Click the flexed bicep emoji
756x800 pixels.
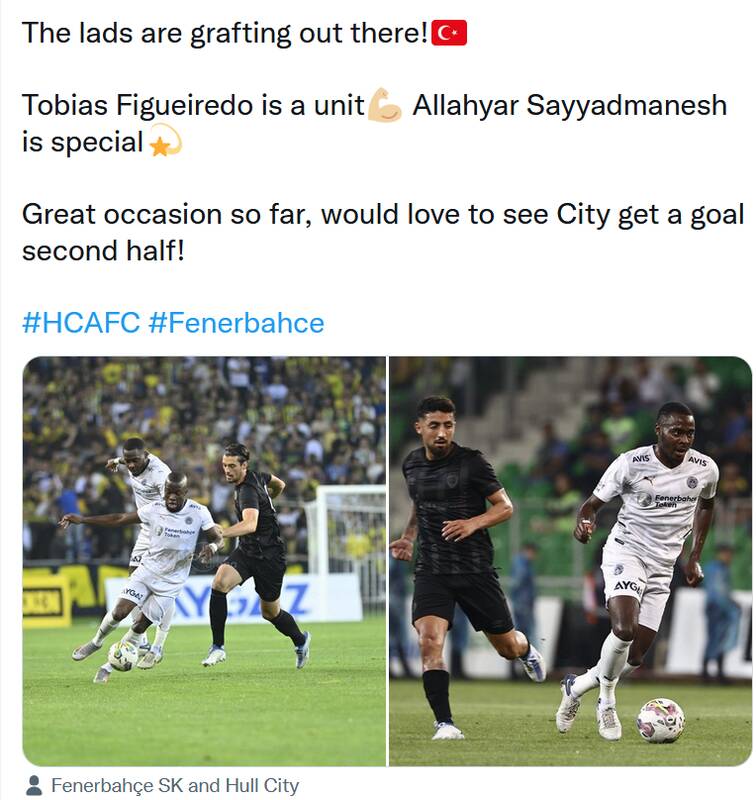click(x=385, y=105)
